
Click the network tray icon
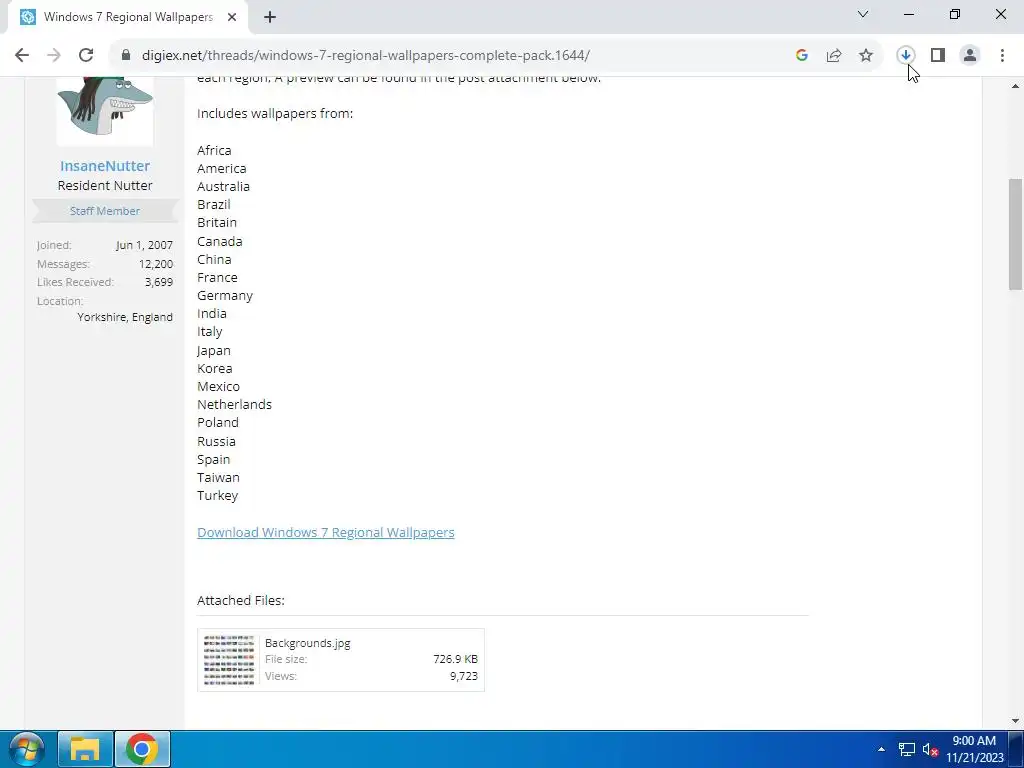[x=906, y=749]
